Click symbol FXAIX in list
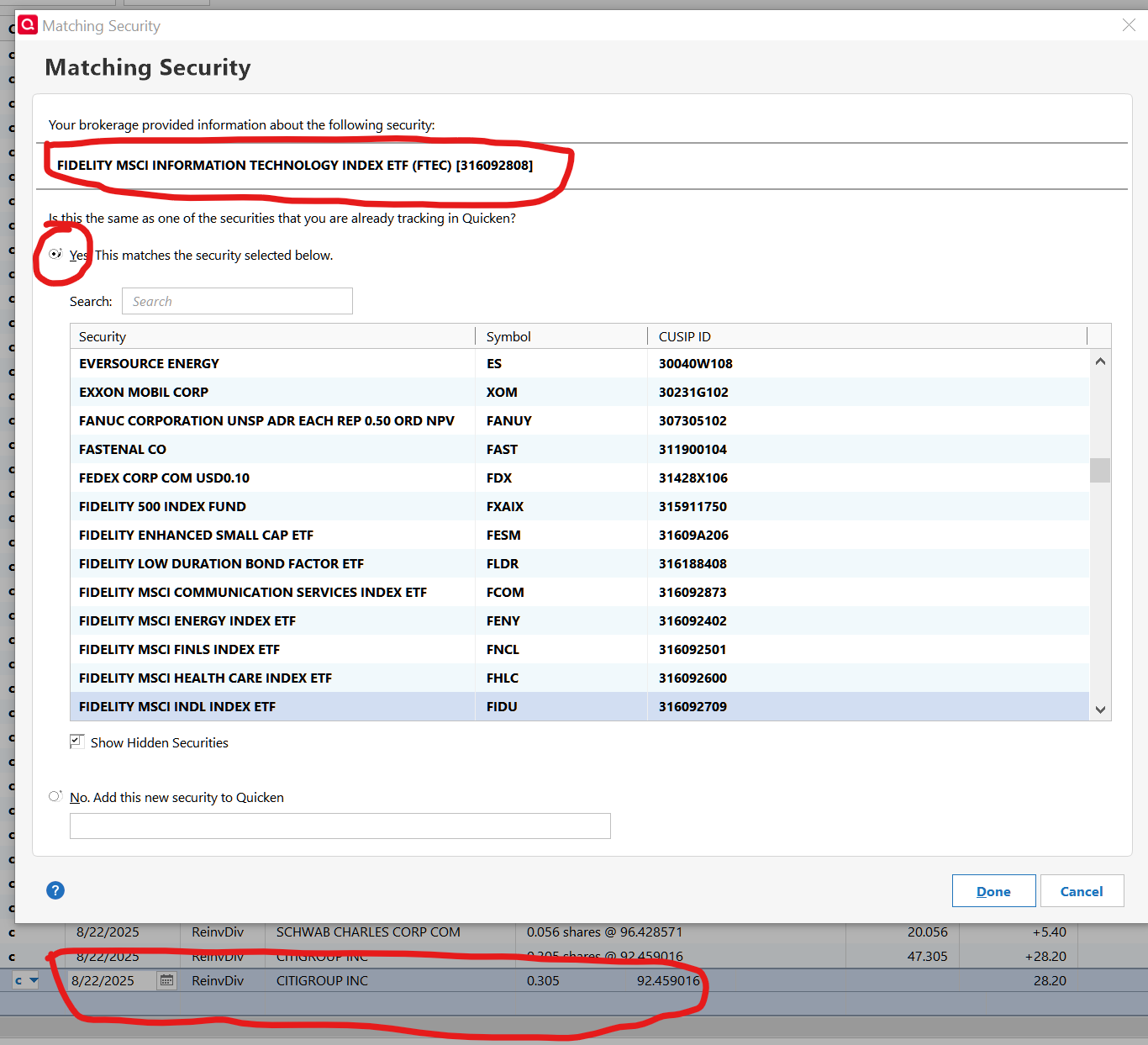Viewport: 1148px width, 1045px height. point(505,506)
